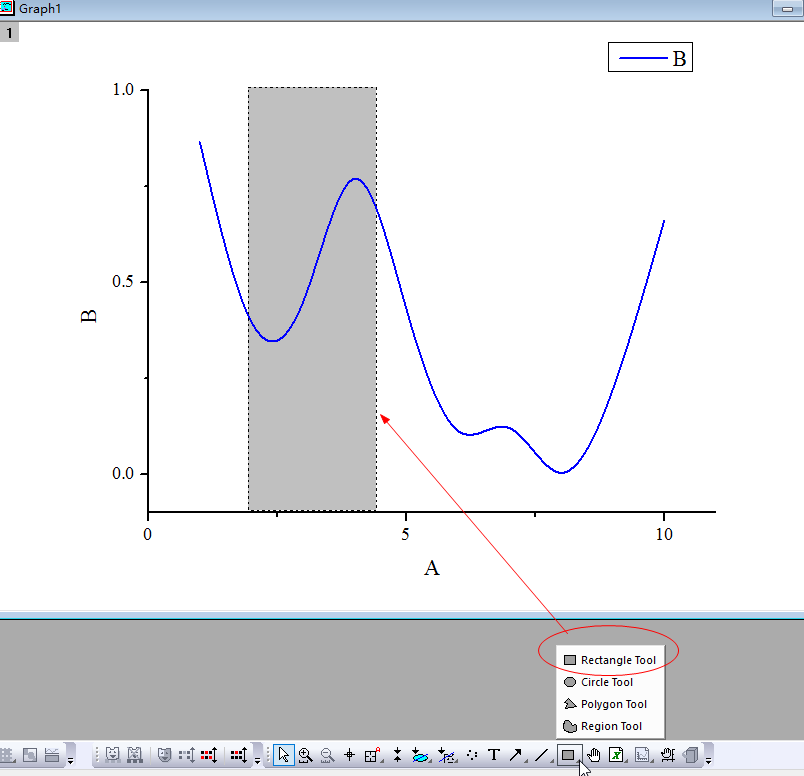Click the gray Hide/Show masked points icon
Image resolution: width=804 pixels, height=776 pixels.
coord(187,755)
